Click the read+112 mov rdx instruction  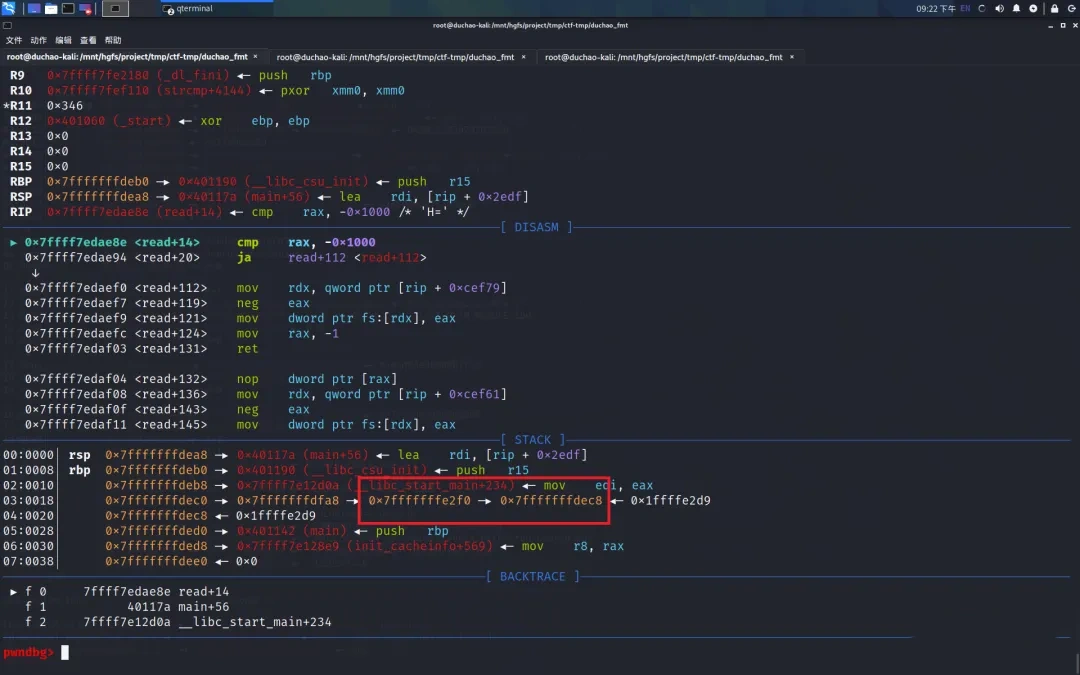click(266, 288)
